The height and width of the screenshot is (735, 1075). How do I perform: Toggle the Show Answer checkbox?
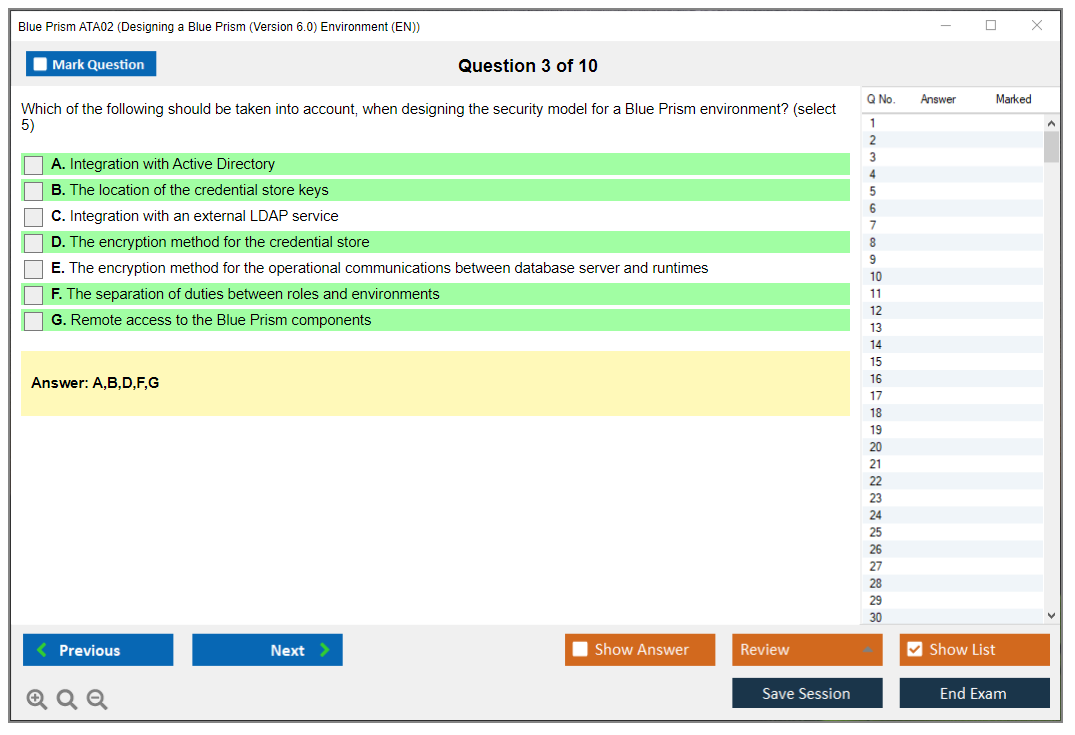581,650
